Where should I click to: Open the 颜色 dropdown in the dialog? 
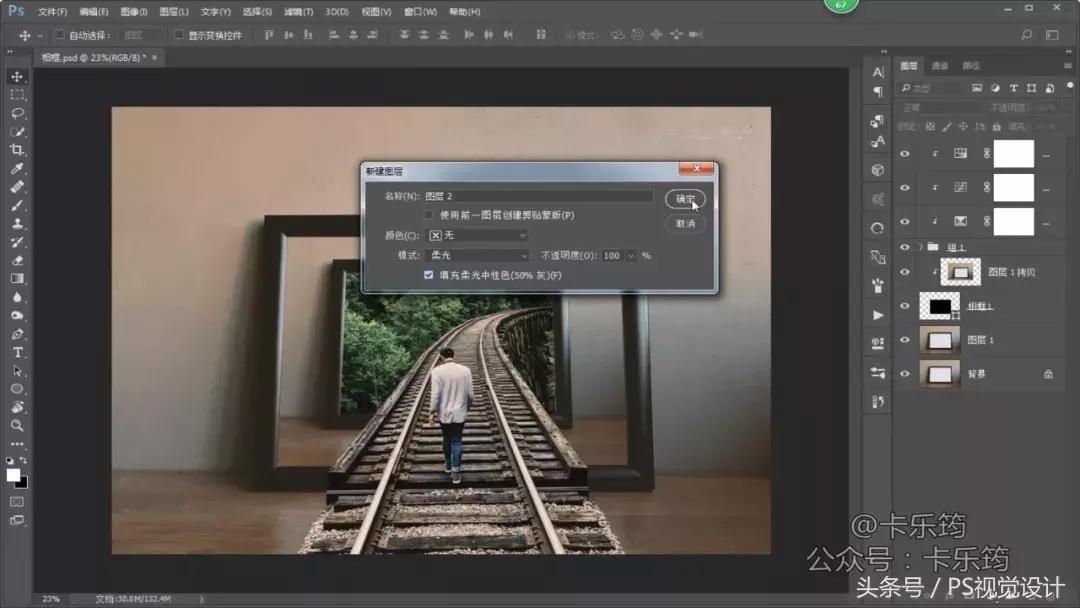tap(477, 235)
